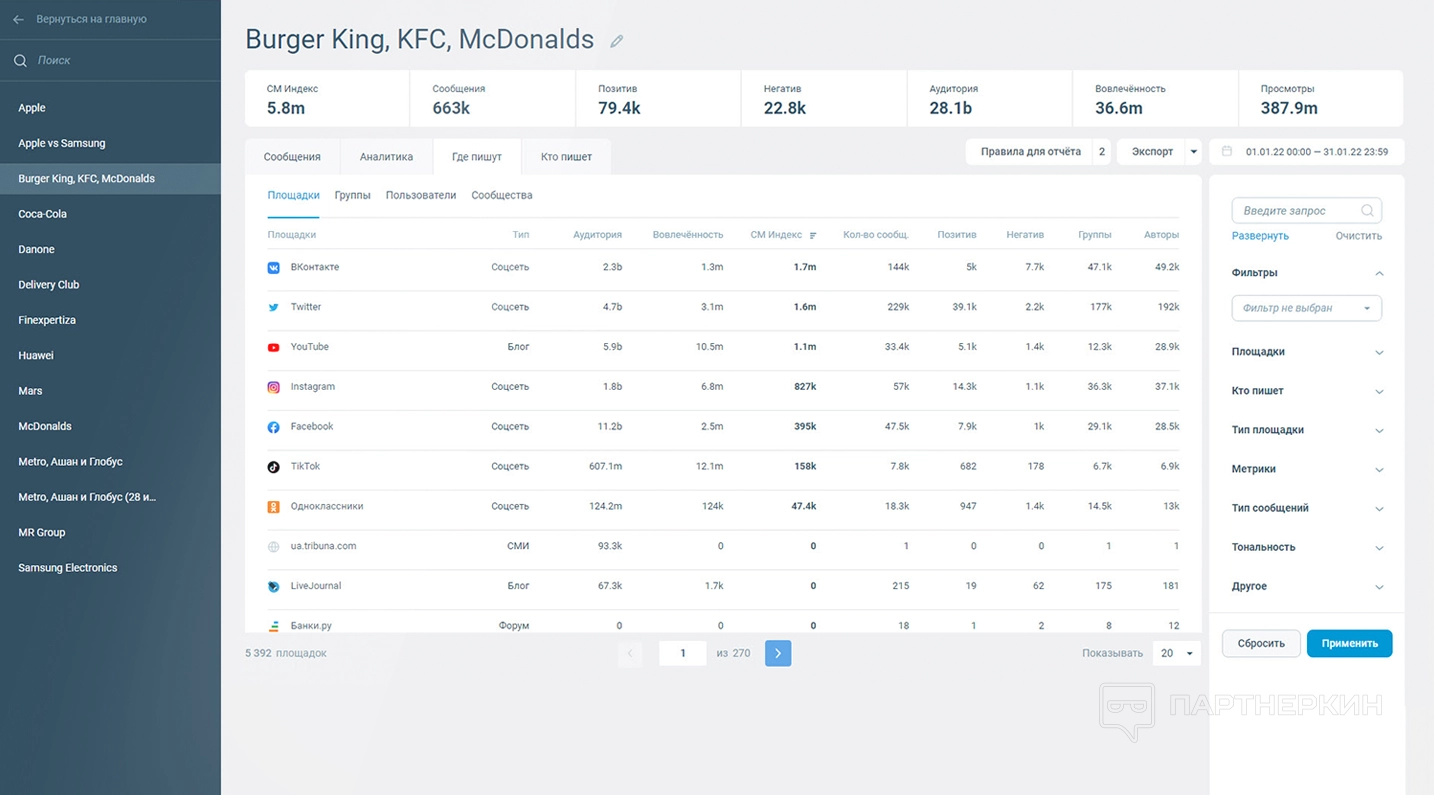Sort table by Аудитория column header

pos(597,235)
